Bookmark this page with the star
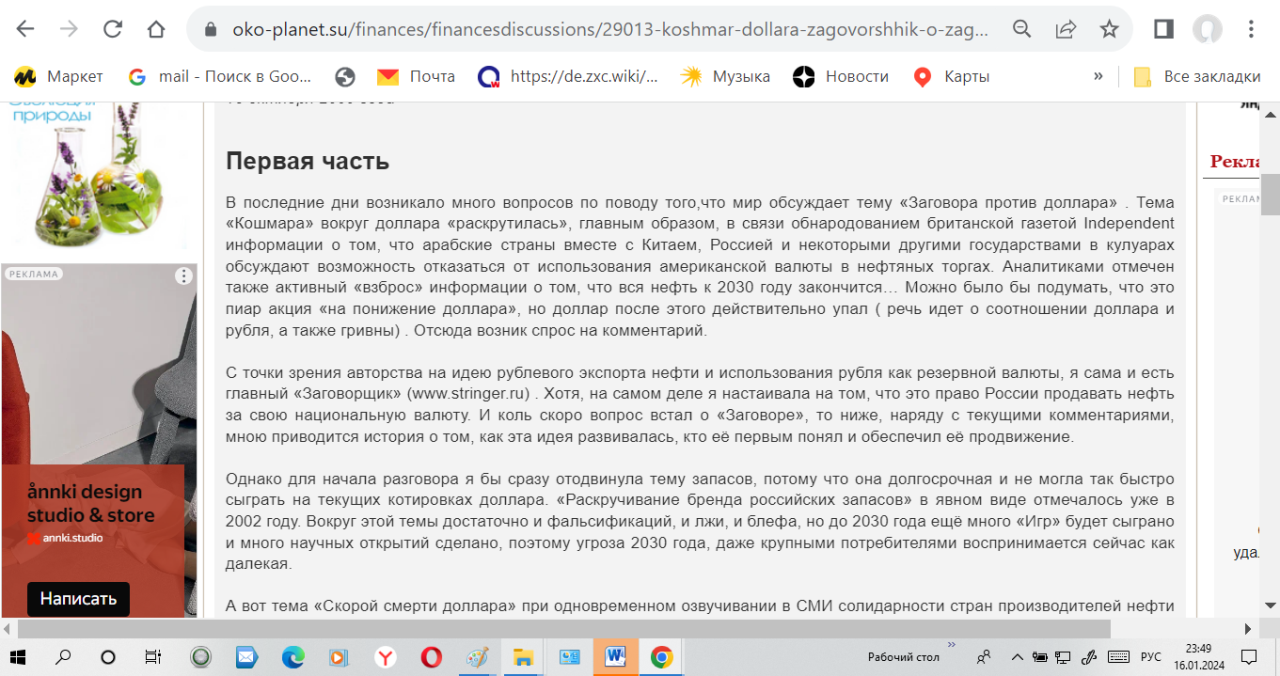1280x676 pixels. [1109, 29]
